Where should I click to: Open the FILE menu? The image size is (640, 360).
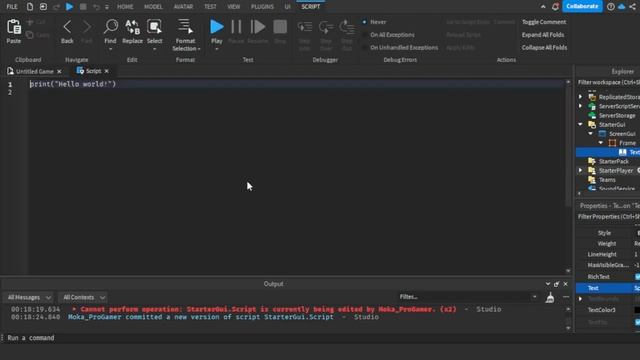tap(12, 7)
